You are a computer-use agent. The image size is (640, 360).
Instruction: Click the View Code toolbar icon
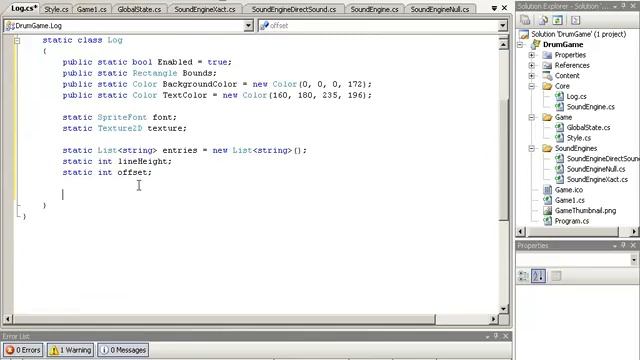click(x=575, y=20)
